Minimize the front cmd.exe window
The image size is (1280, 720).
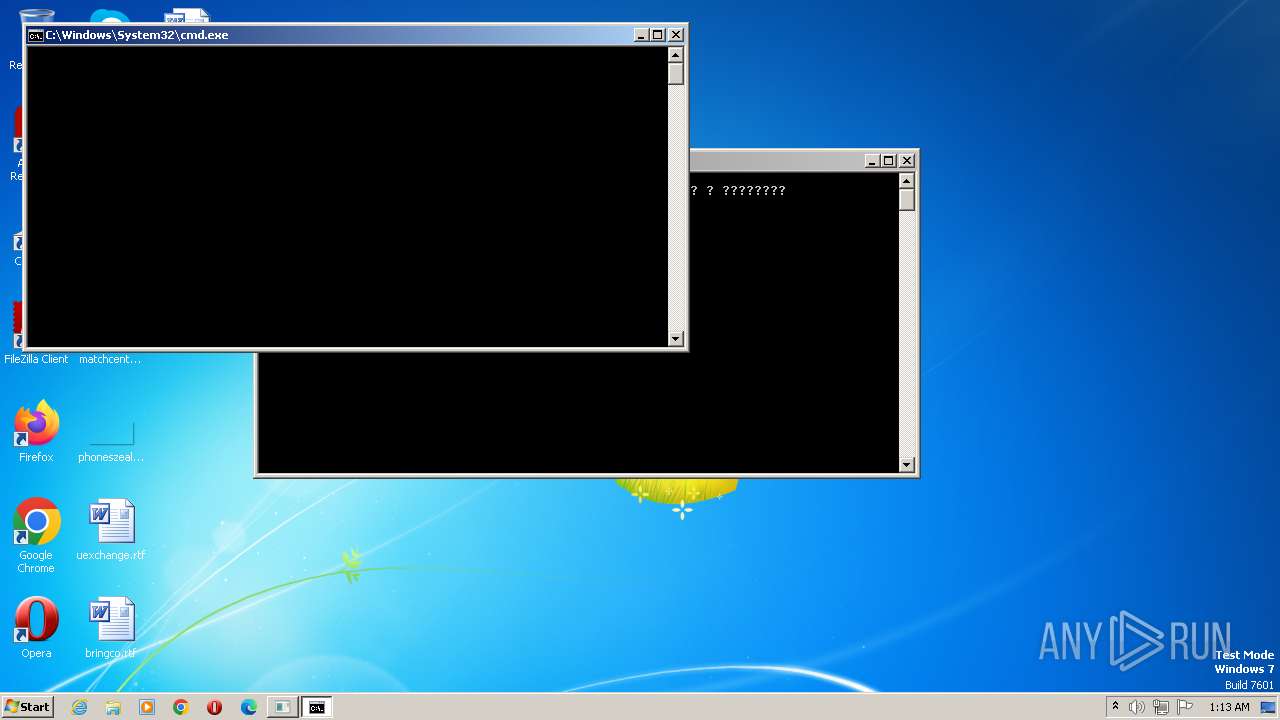pos(641,35)
